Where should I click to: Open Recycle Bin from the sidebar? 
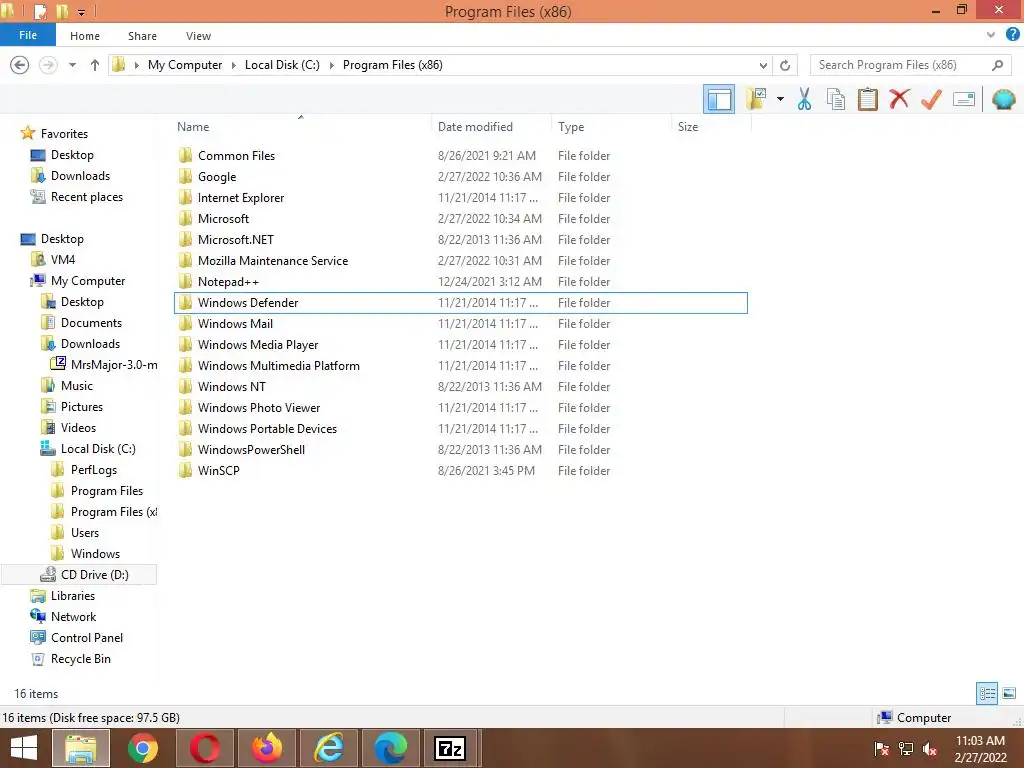[x=80, y=658]
